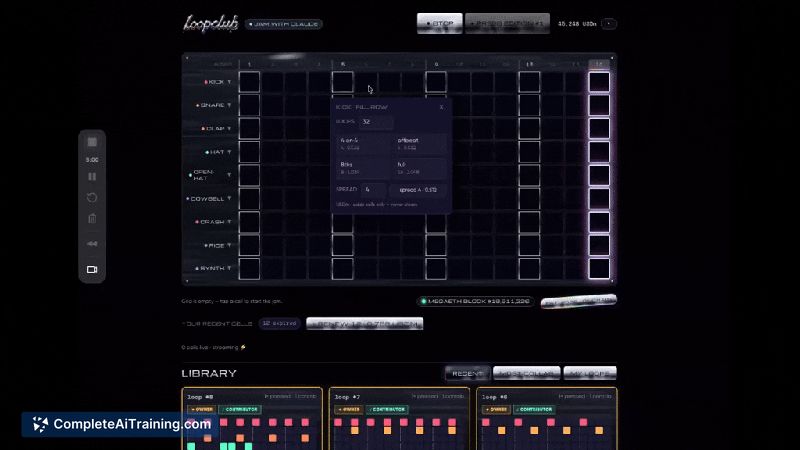Click the gray button right of STOP
Screen dimensions: 800x450
click(507, 23)
